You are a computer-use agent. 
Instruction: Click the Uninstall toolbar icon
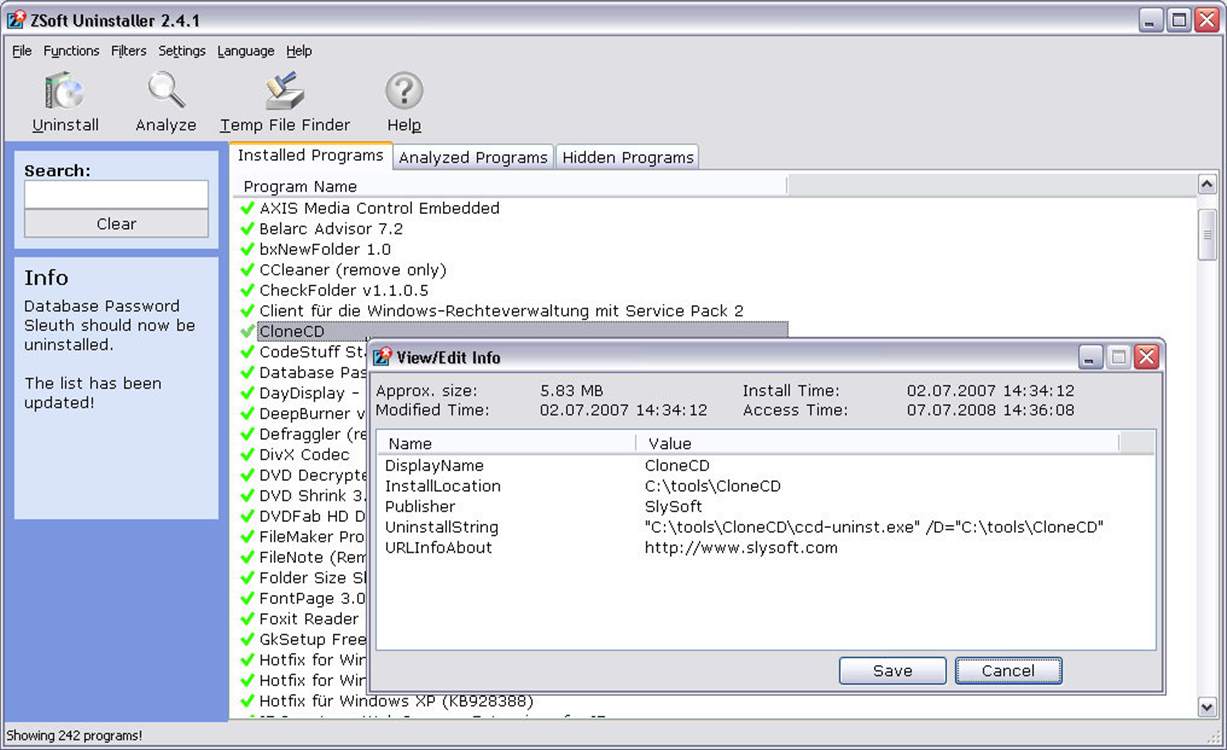[x=65, y=91]
